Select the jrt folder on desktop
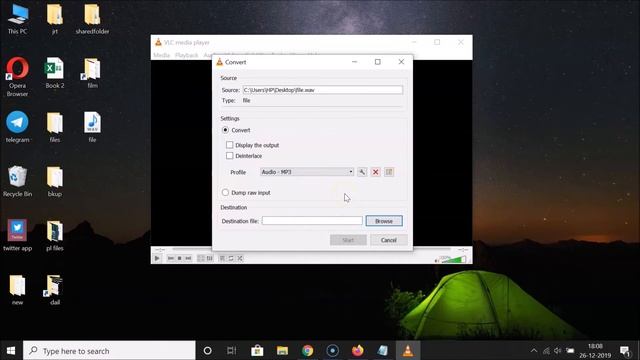Image resolution: width=640 pixels, height=360 pixels. click(55, 20)
